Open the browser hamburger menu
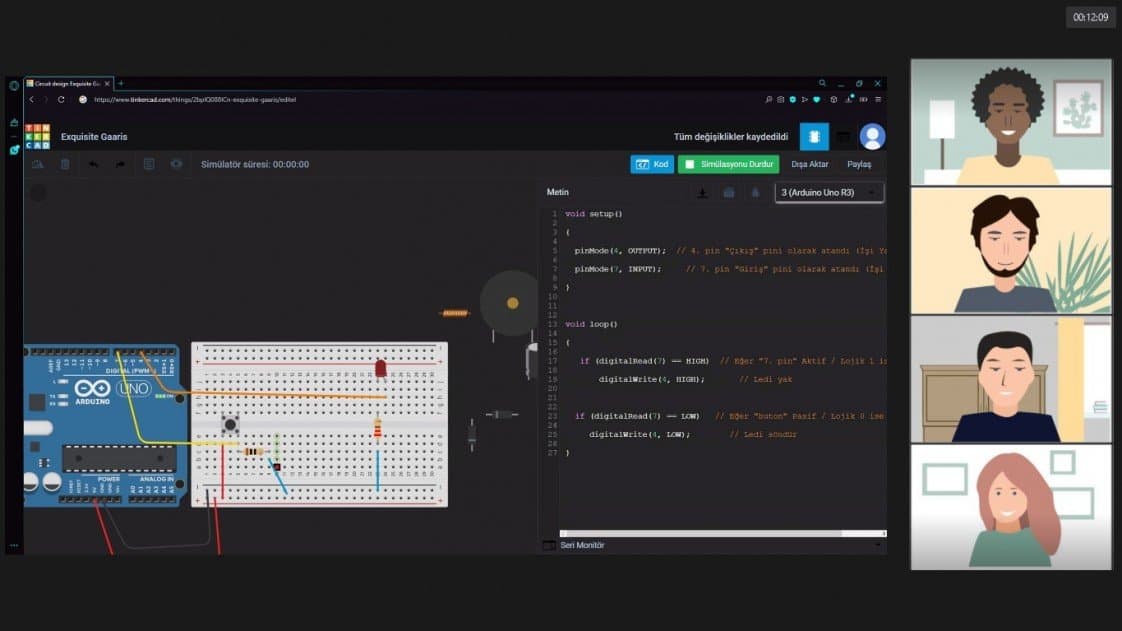Screen dimensions: 1122x631 878,99
